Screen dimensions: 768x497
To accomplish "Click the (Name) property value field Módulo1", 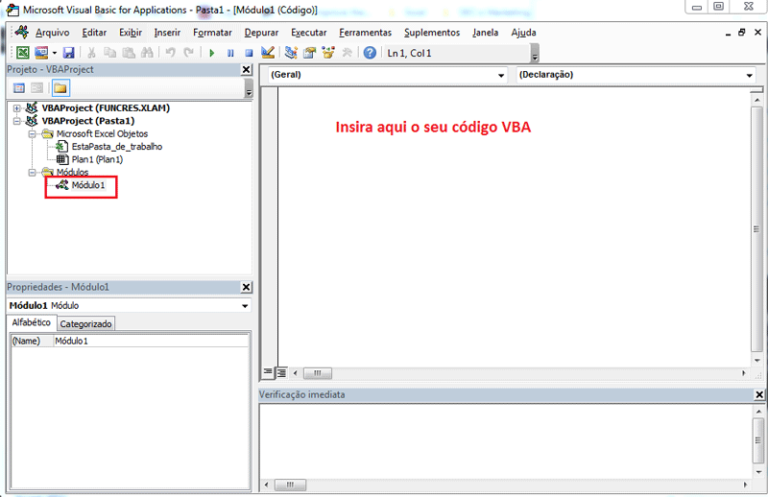I will tap(150, 341).
